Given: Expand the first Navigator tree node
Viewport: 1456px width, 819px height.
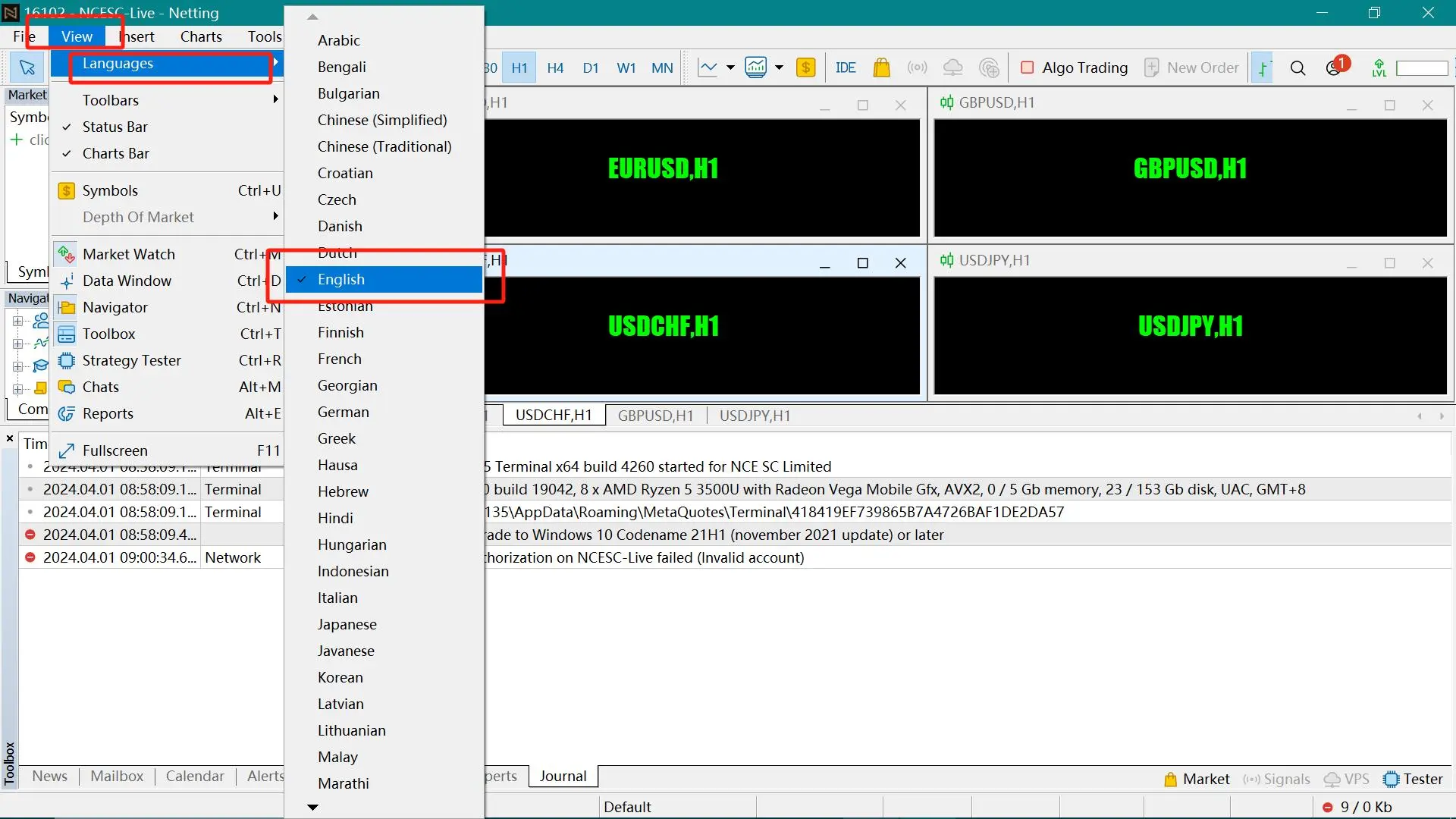Looking at the screenshot, I should pos(17,321).
